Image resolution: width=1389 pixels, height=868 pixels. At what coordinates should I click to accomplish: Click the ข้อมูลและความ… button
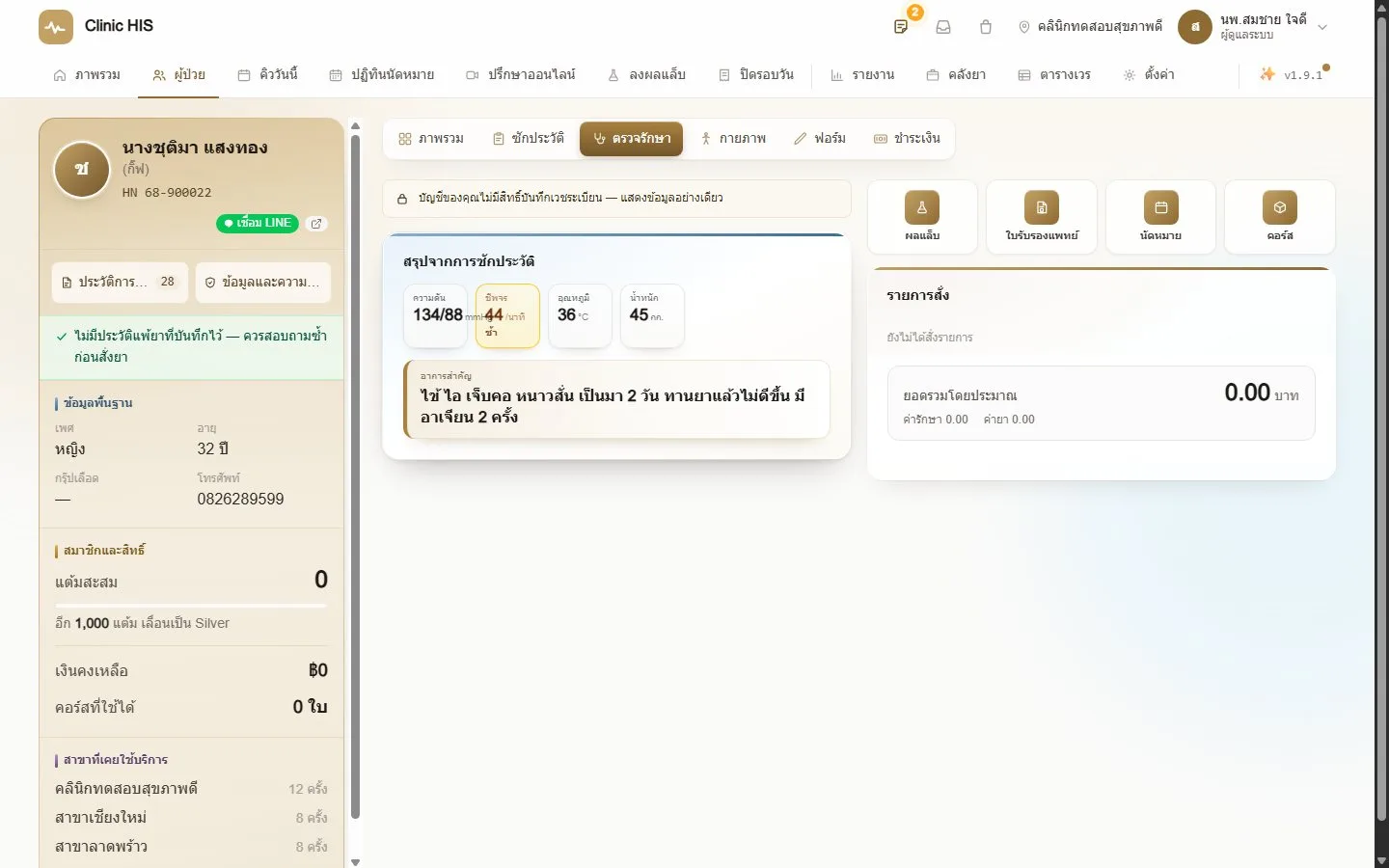click(x=263, y=283)
